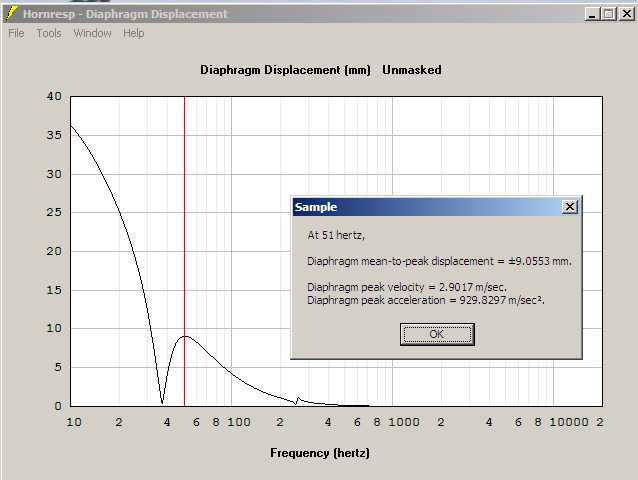Click the mean-to-peak displacement ±9.0553 mm line
The width and height of the screenshot is (638, 480).
coord(439,261)
